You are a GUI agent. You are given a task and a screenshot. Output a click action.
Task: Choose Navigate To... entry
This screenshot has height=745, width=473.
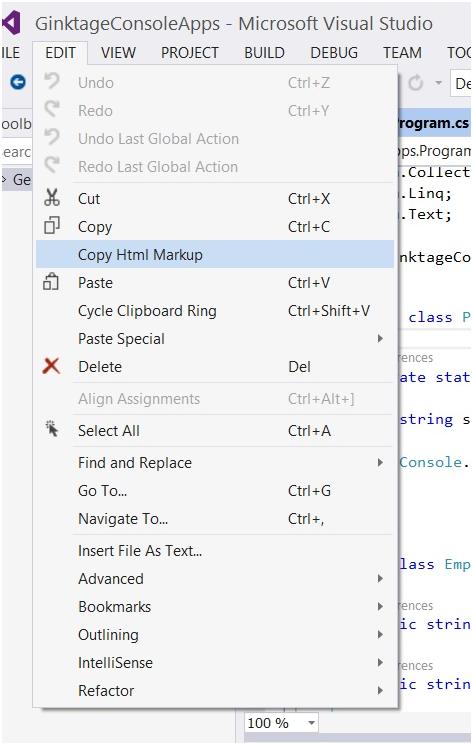(x=215, y=518)
